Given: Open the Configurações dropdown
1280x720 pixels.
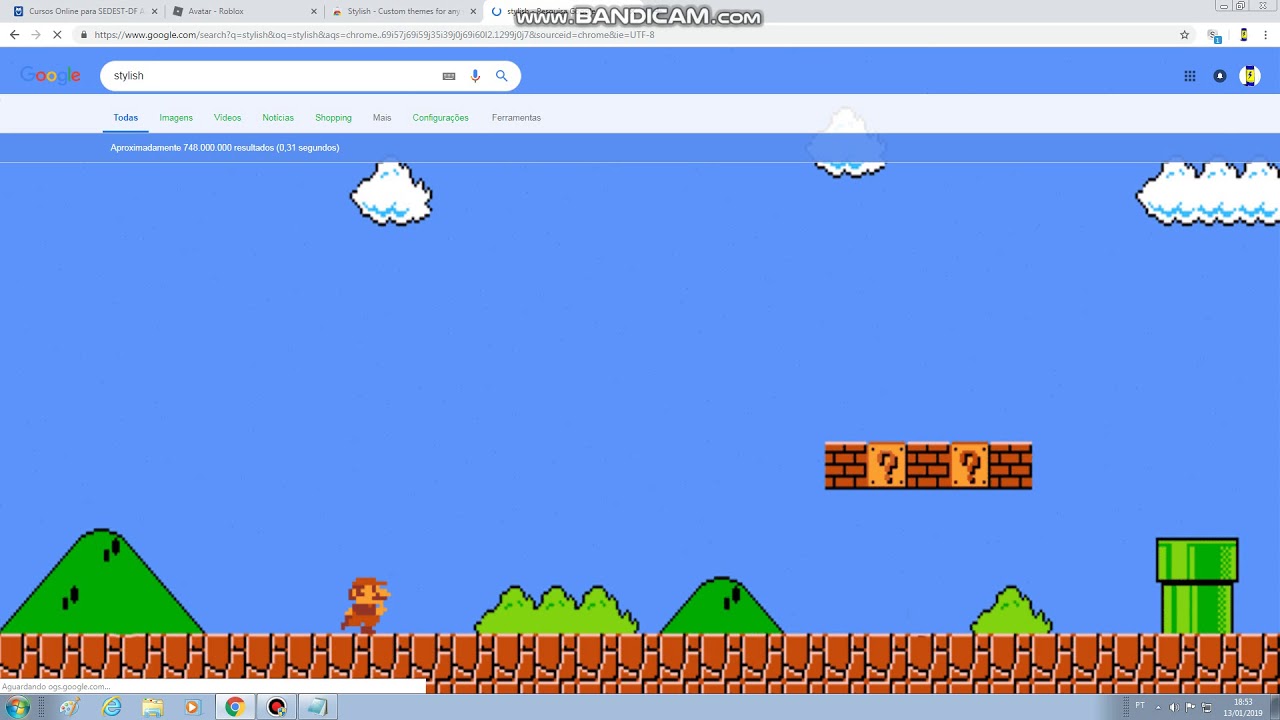Looking at the screenshot, I should (441, 118).
